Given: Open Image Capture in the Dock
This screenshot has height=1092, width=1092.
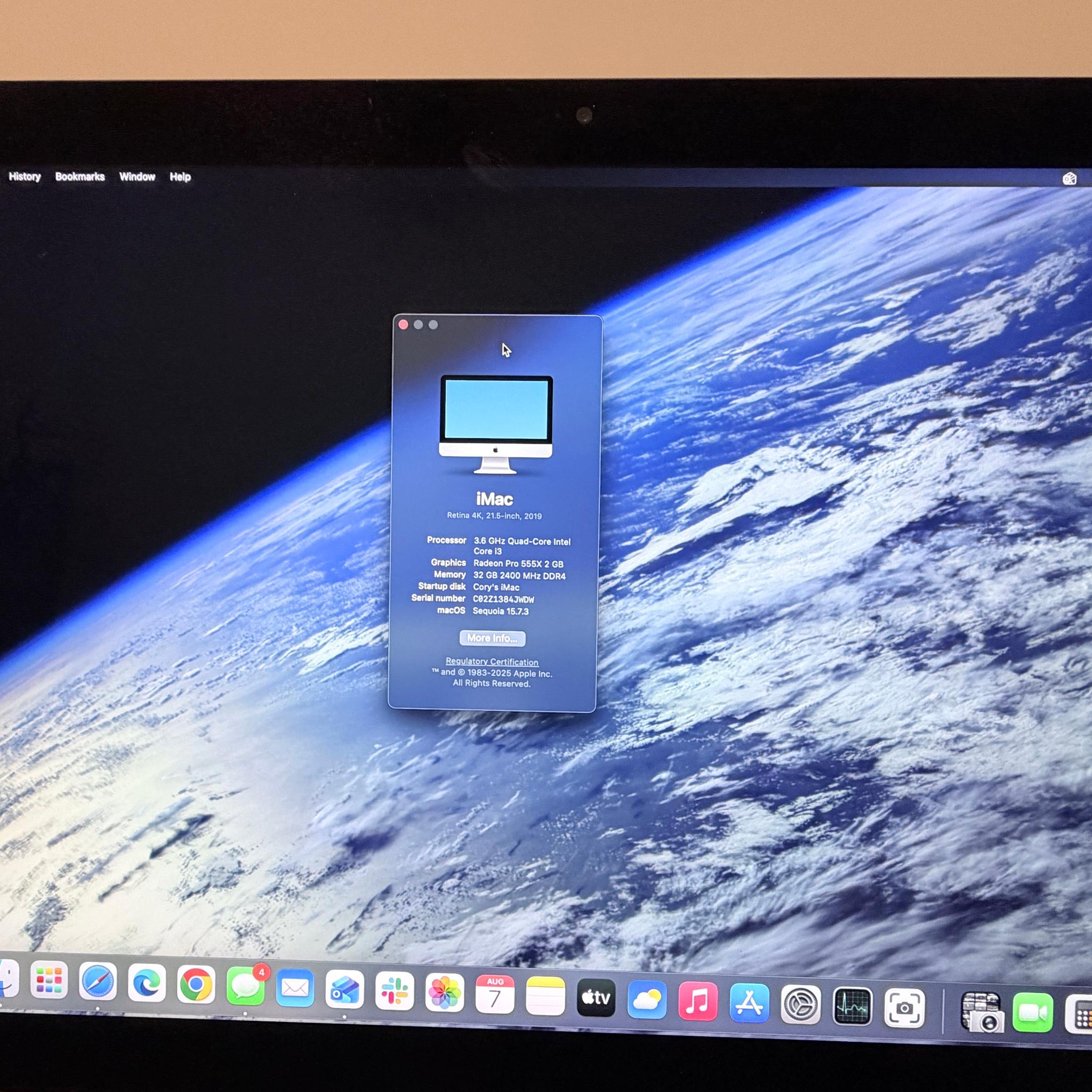Looking at the screenshot, I should click(982, 1011).
